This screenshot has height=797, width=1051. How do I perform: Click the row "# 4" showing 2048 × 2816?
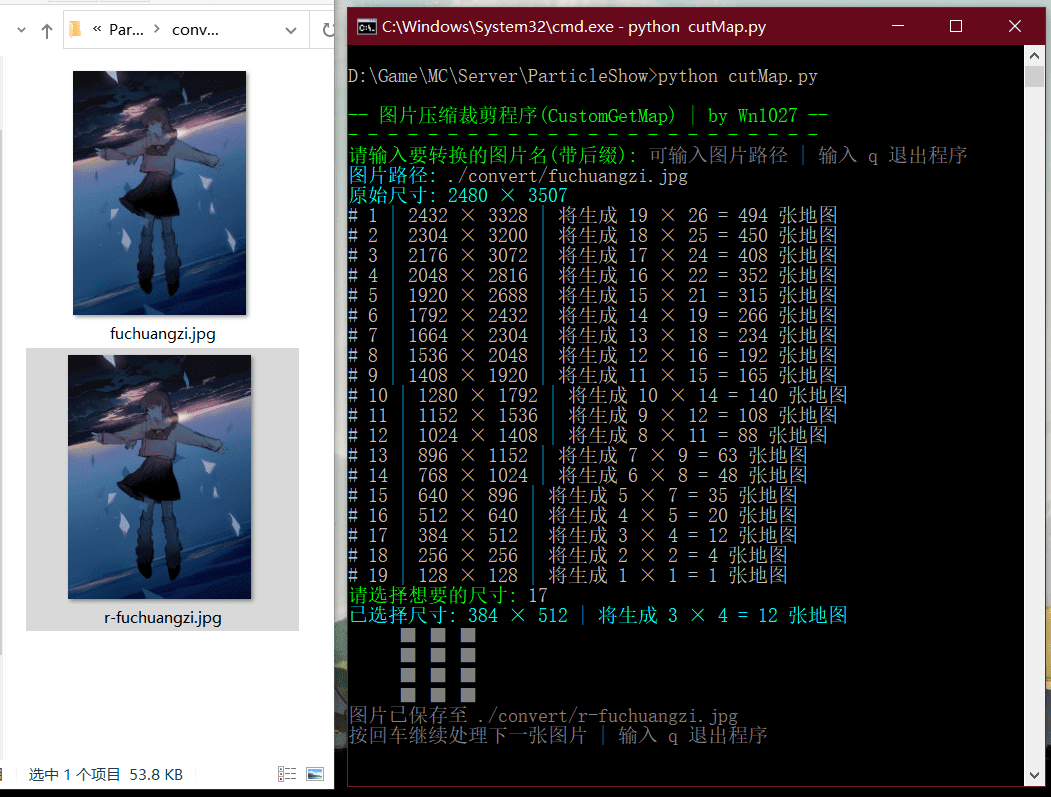[593, 275]
